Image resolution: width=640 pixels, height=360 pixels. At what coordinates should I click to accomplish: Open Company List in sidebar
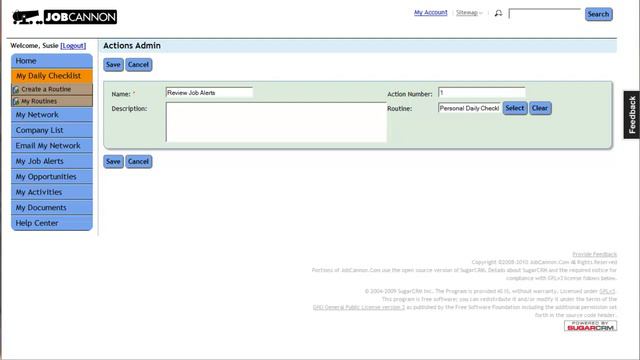52,130
